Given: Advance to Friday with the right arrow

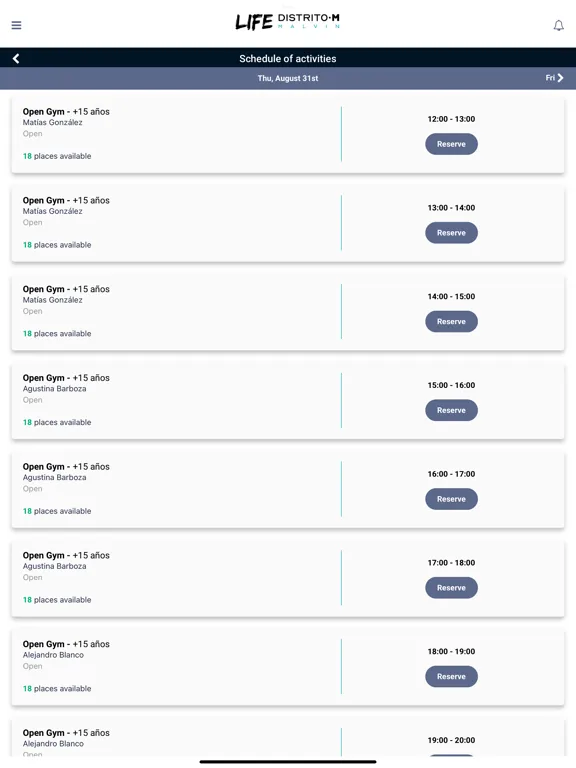Looking at the screenshot, I should tap(554, 78).
